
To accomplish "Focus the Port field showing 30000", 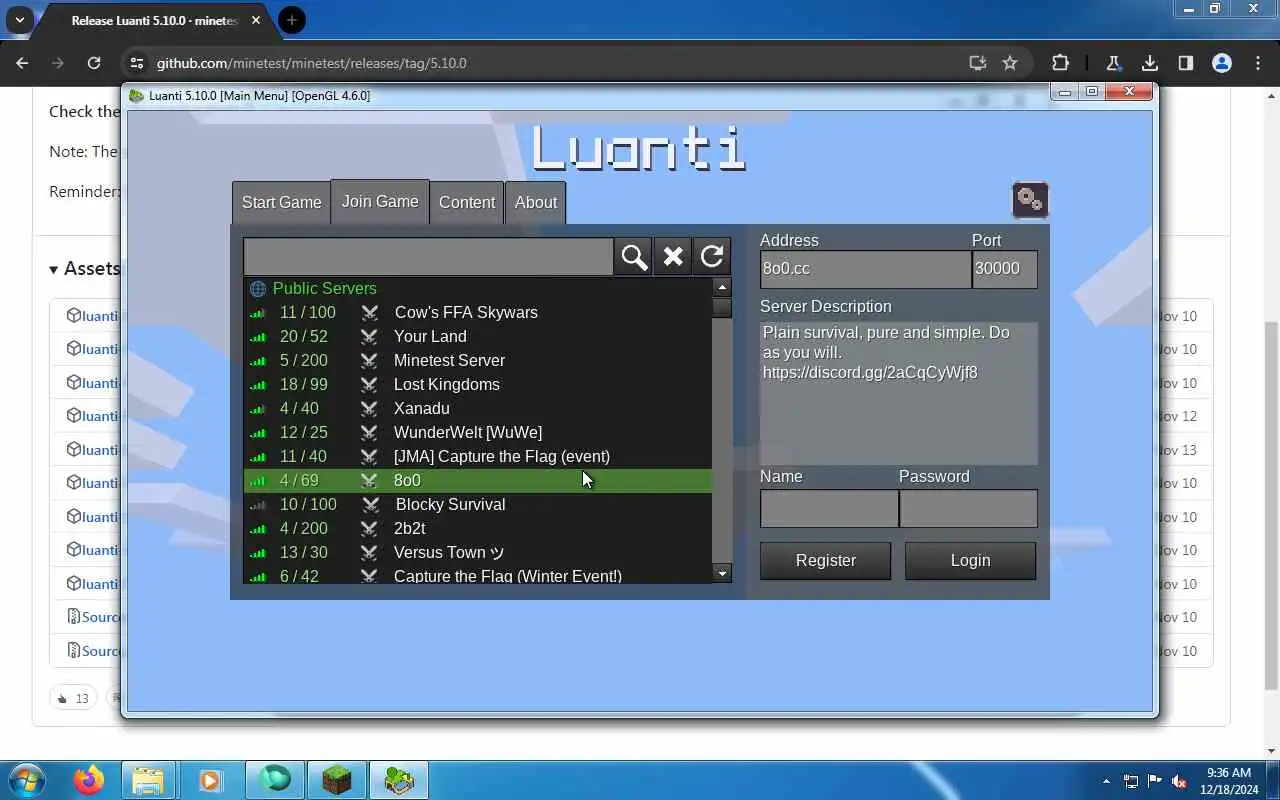I will [1004, 269].
